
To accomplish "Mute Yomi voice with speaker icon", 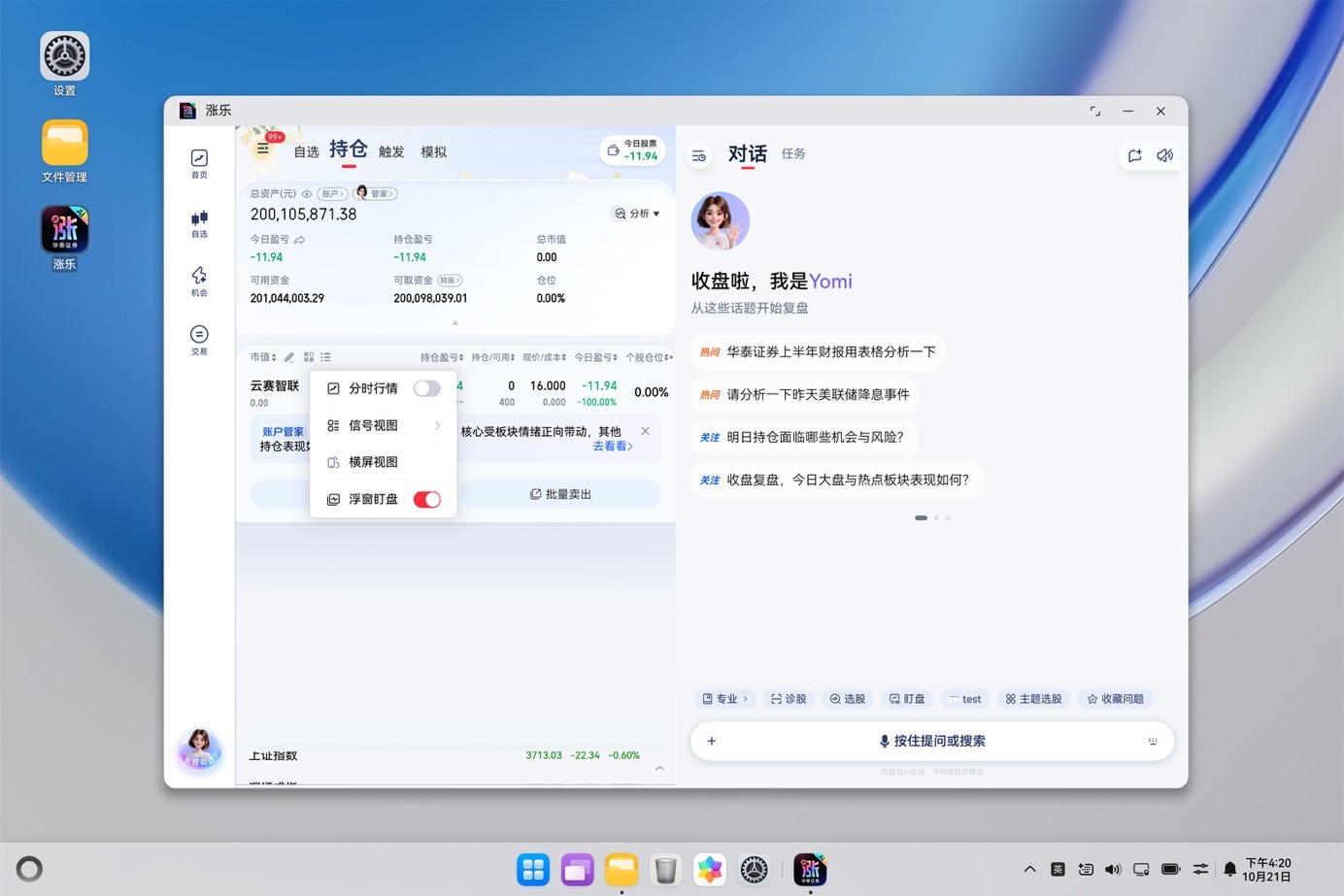I will click(x=1165, y=155).
